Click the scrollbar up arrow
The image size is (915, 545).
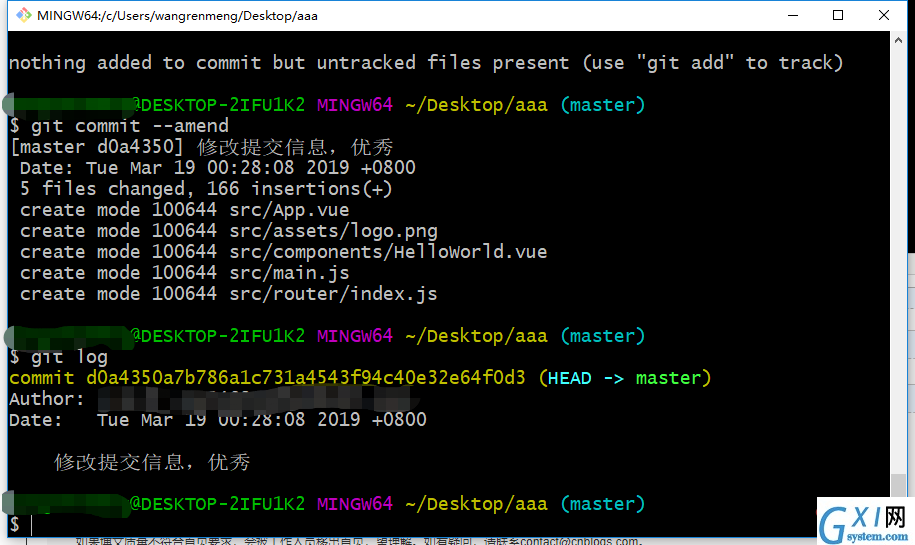(898, 40)
